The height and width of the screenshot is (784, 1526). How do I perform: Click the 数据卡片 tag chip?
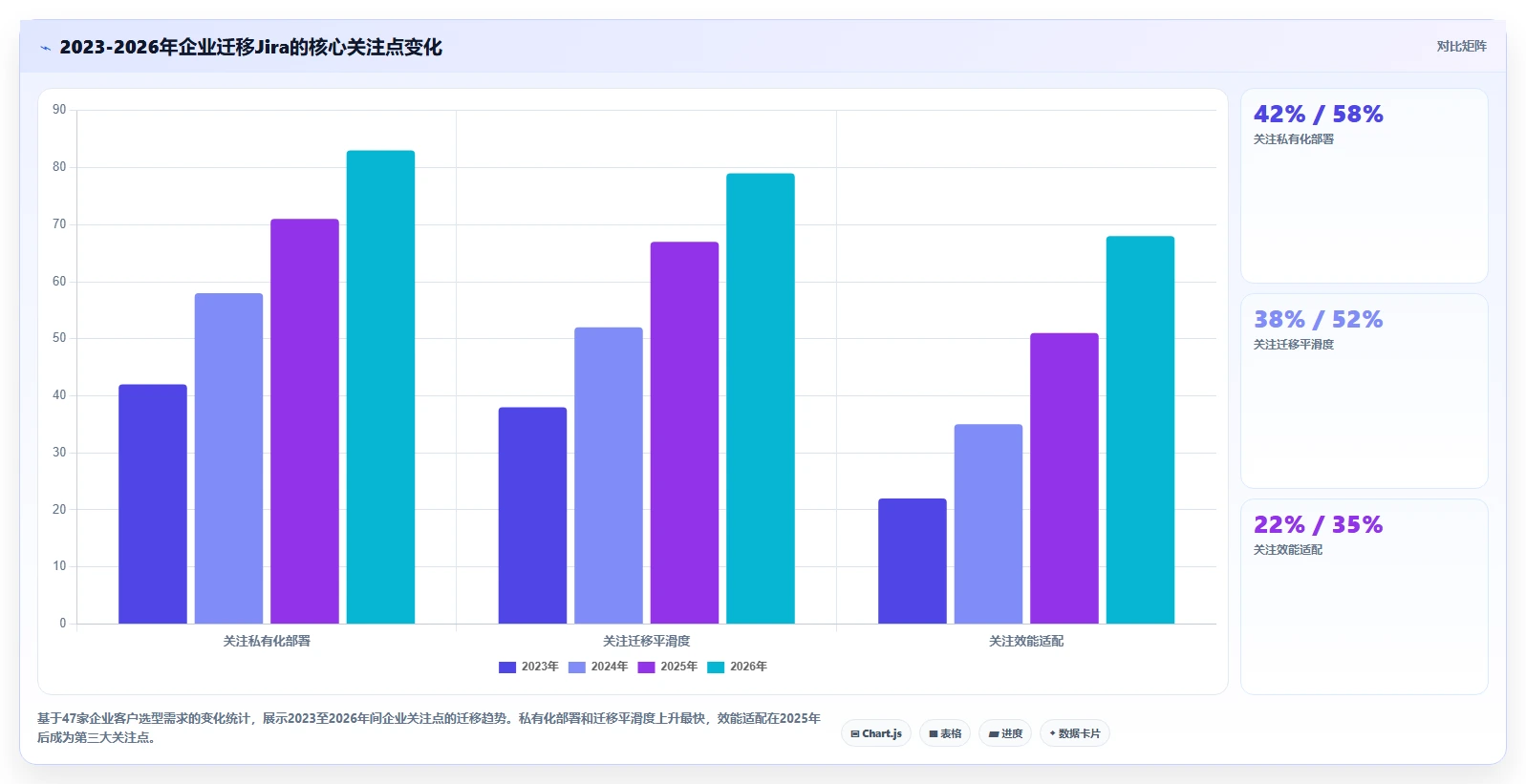pyautogui.click(x=1075, y=733)
